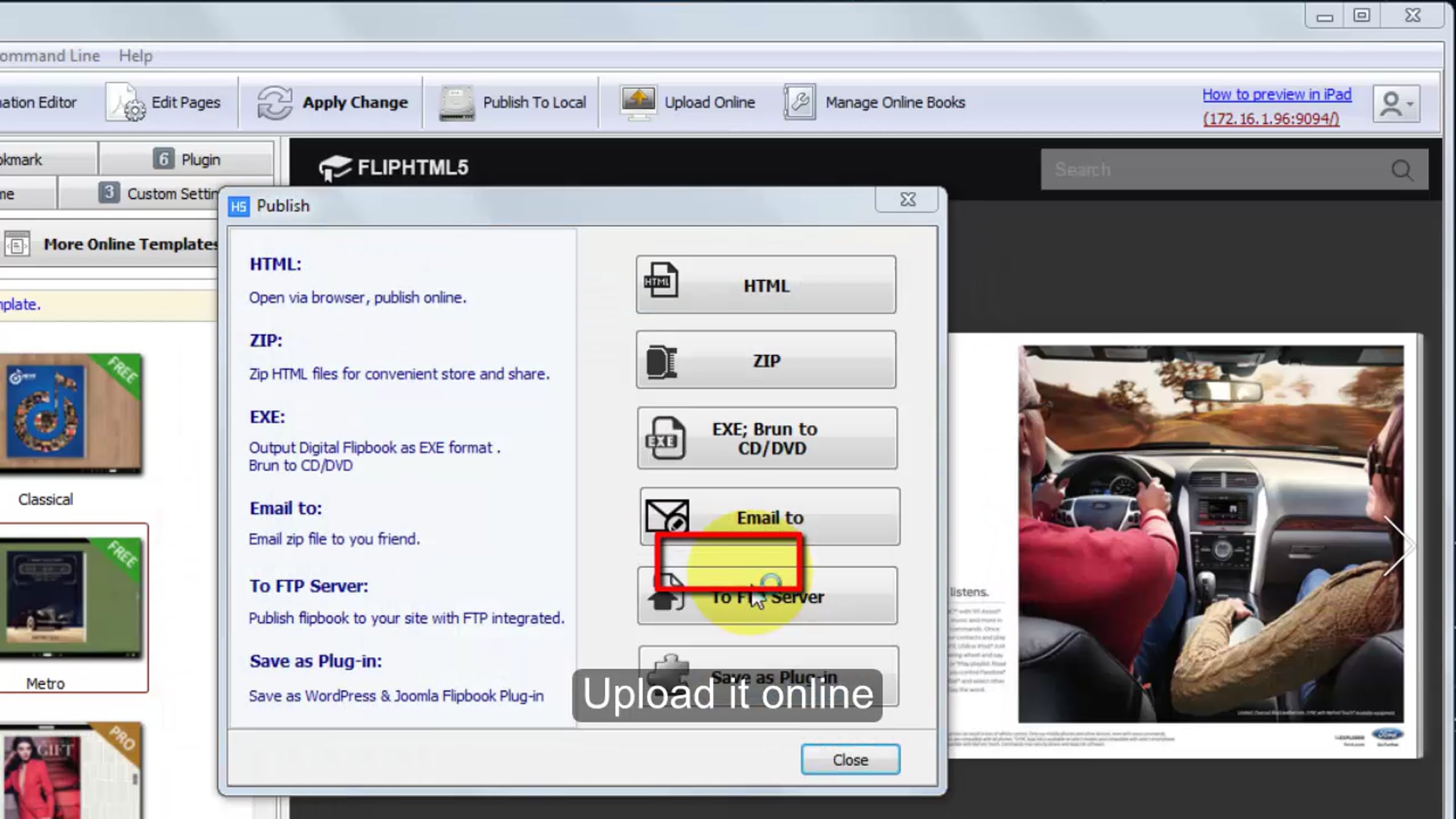This screenshot has width=1456, height=819.
Task: Click 'Zip HTML files for convenient store and share.'
Action: click(x=399, y=374)
